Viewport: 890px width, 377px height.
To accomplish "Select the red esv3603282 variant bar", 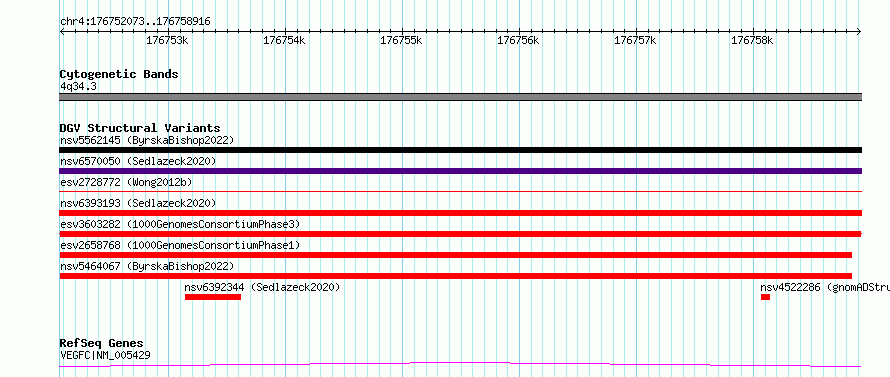I will 461,234.
